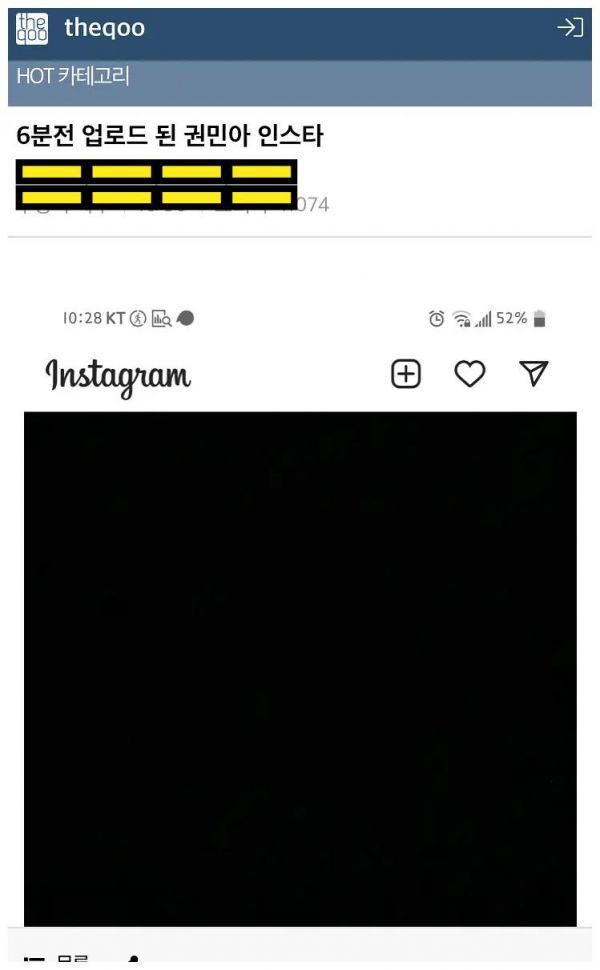The width and height of the screenshot is (600, 970).
Task: Open Instagram activity heart icon
Action: [469, 374]
